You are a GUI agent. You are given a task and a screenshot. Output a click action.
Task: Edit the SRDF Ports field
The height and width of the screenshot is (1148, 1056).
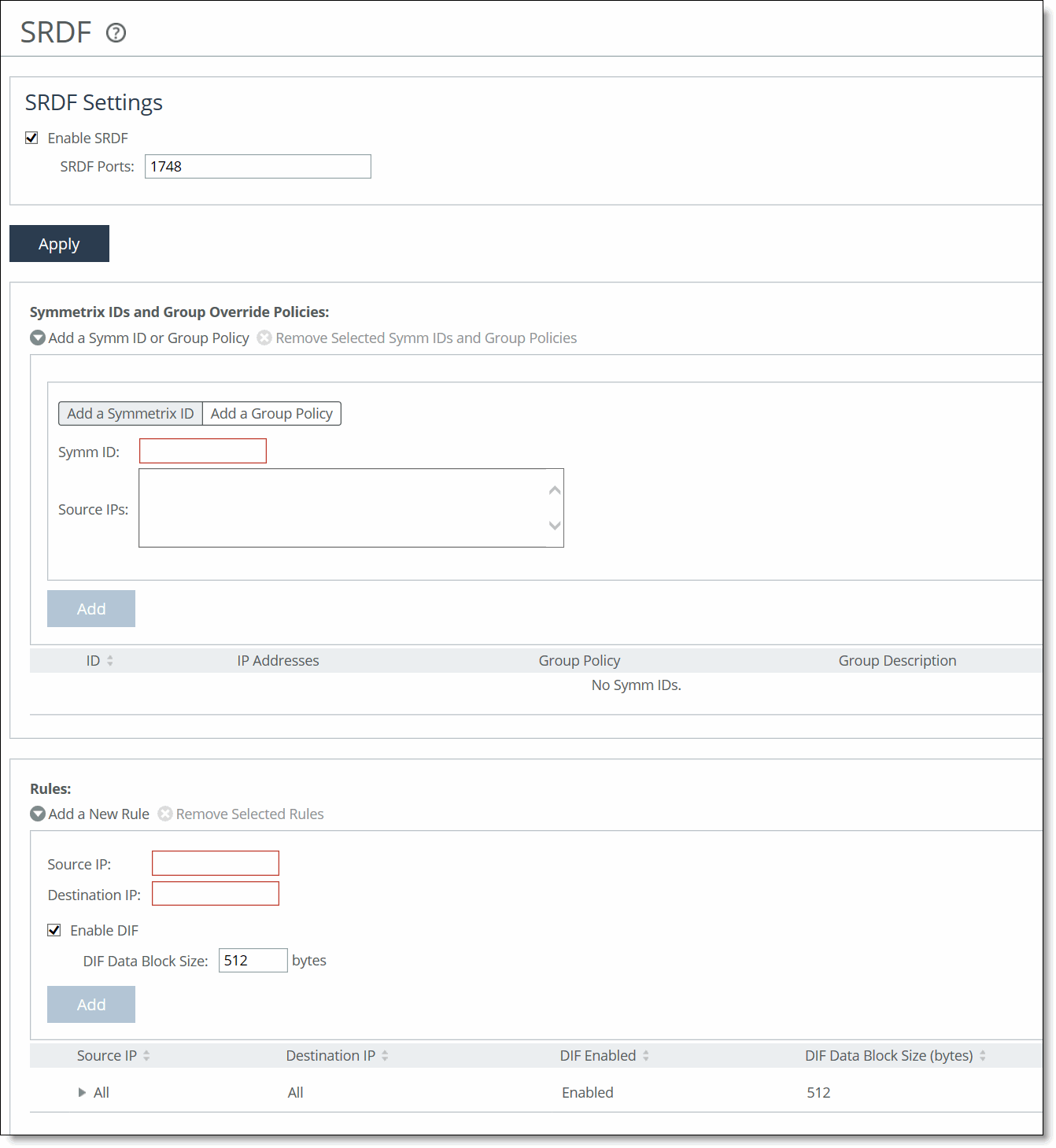click(x=257, y=167)
